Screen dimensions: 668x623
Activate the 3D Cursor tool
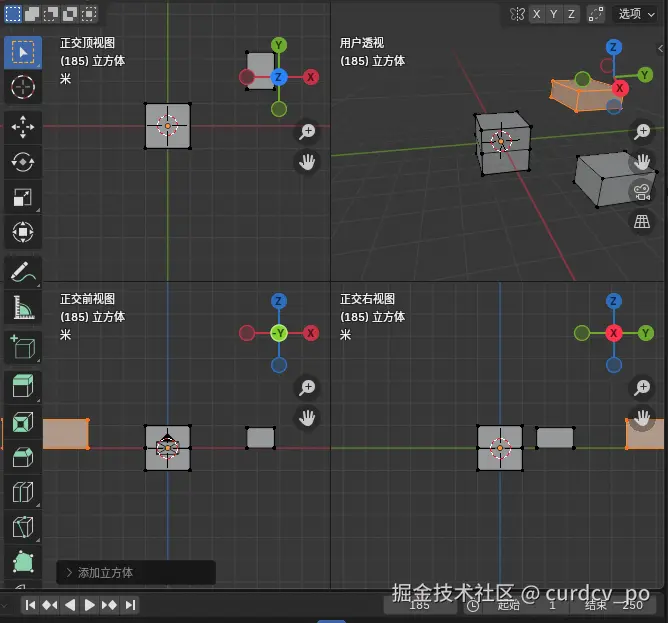(x=23, y=87)
